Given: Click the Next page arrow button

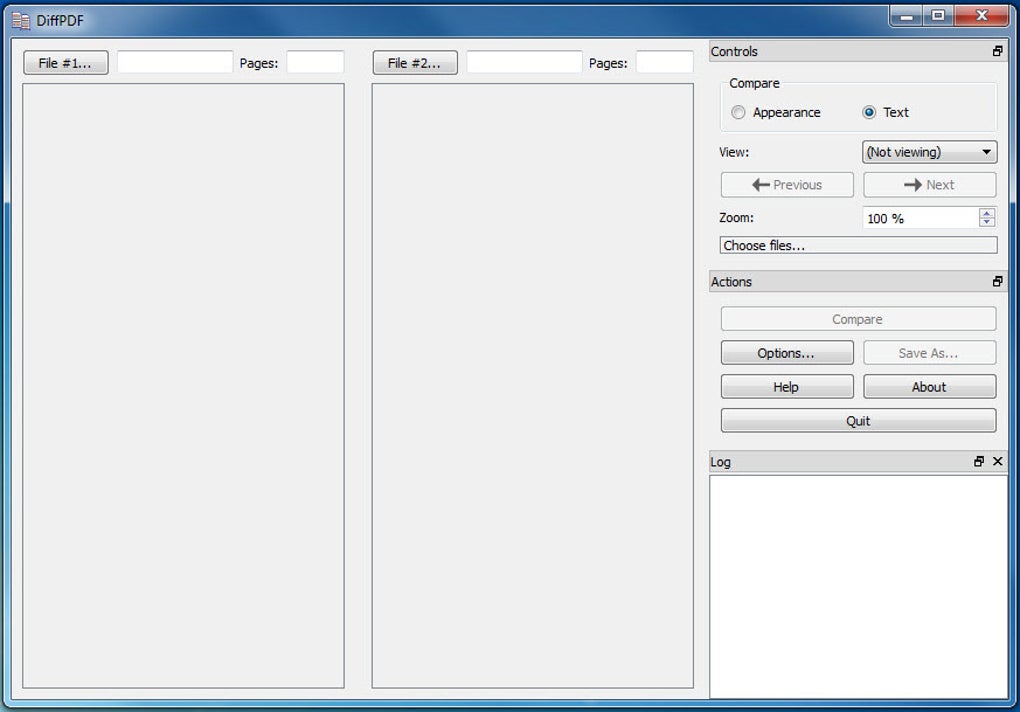Looking at the screenshot, I should point(929,184).
